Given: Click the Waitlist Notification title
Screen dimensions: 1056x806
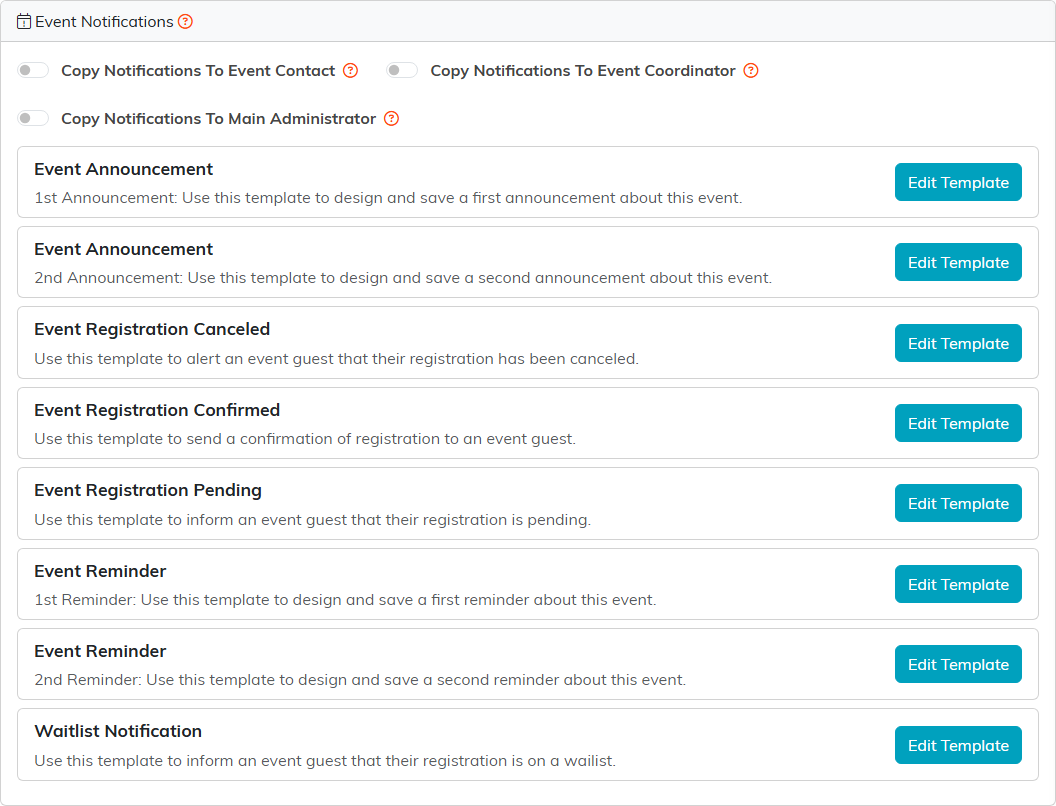Looking at the screenshot, I should click(x=118, y=731).
